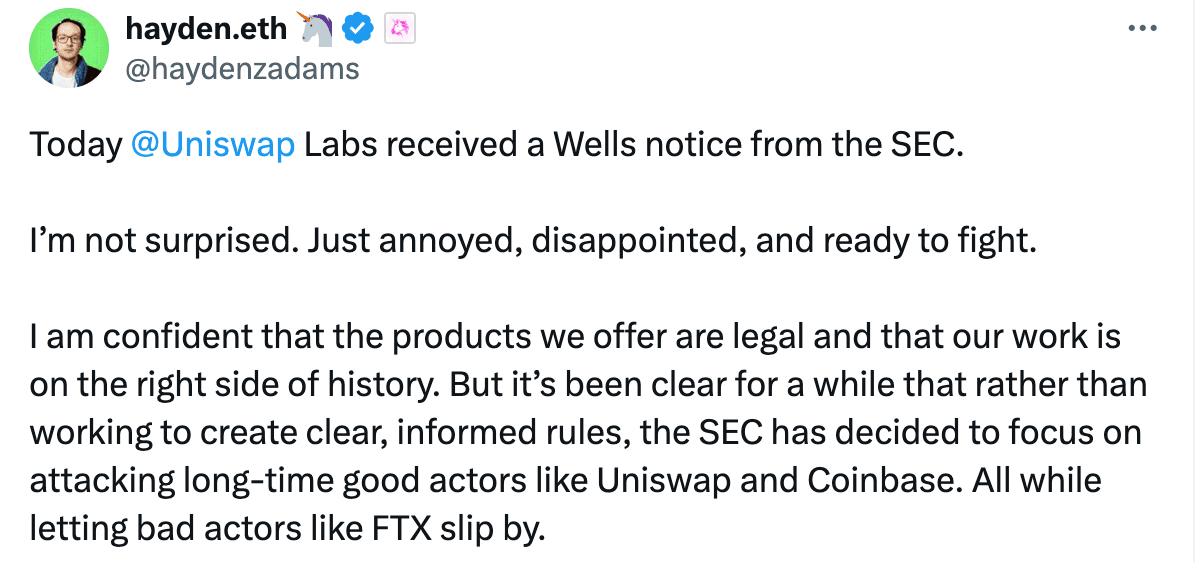Click the line starting "I'm not surprised"
This screenshot has width=1198, height=562.
coord(533,241)
